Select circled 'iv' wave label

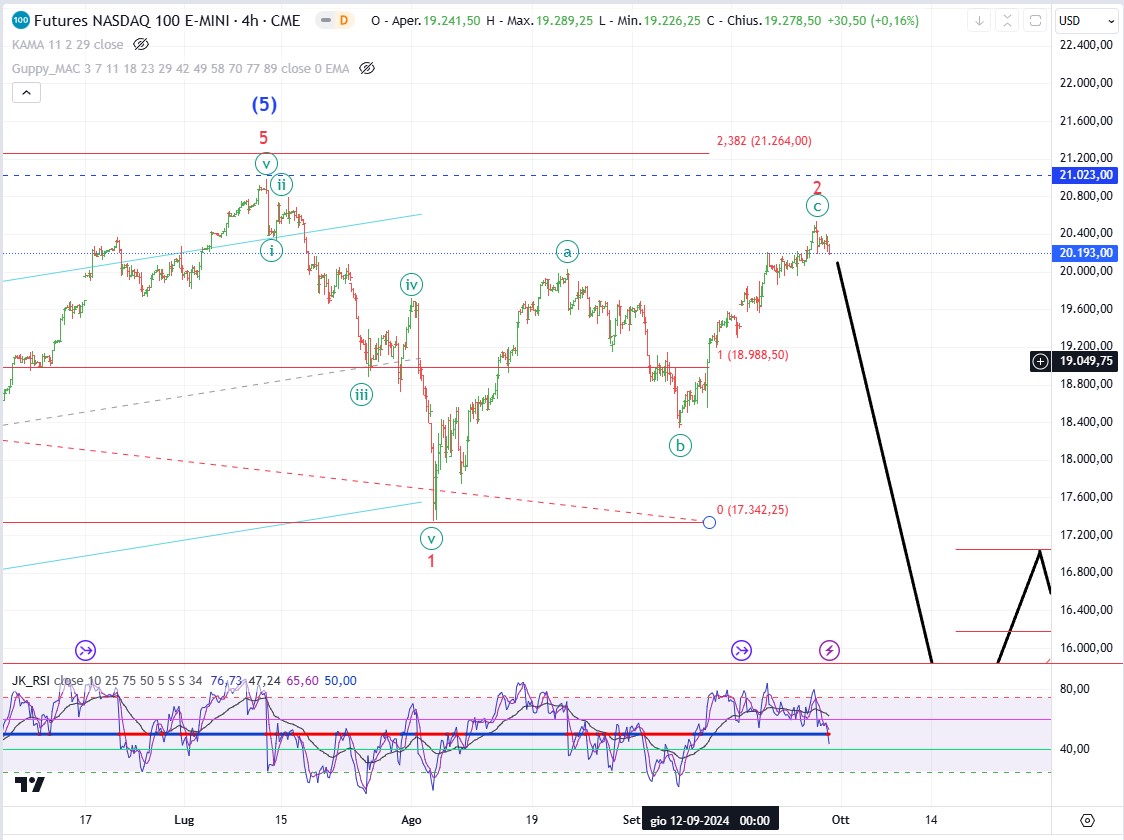(x=411, y=285)
